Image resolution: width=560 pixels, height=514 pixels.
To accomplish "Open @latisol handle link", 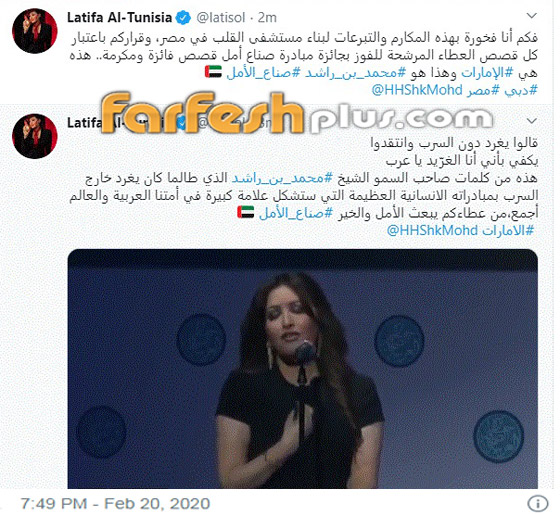I will pos(221,17).
